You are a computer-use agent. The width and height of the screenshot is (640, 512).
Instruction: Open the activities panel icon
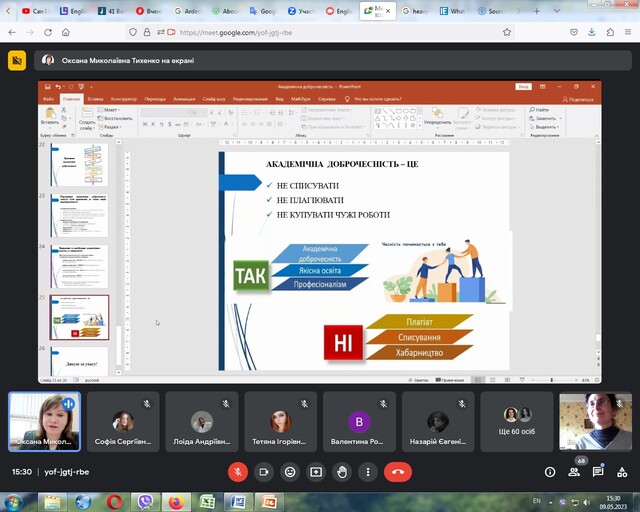pos(620,472)
